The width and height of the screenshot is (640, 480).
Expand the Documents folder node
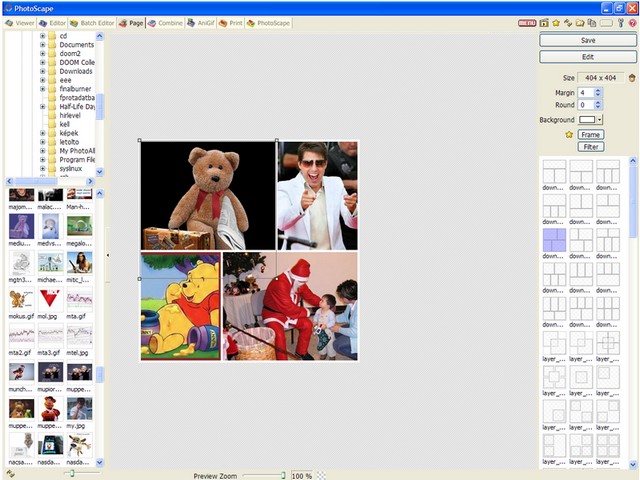(42, 44)
